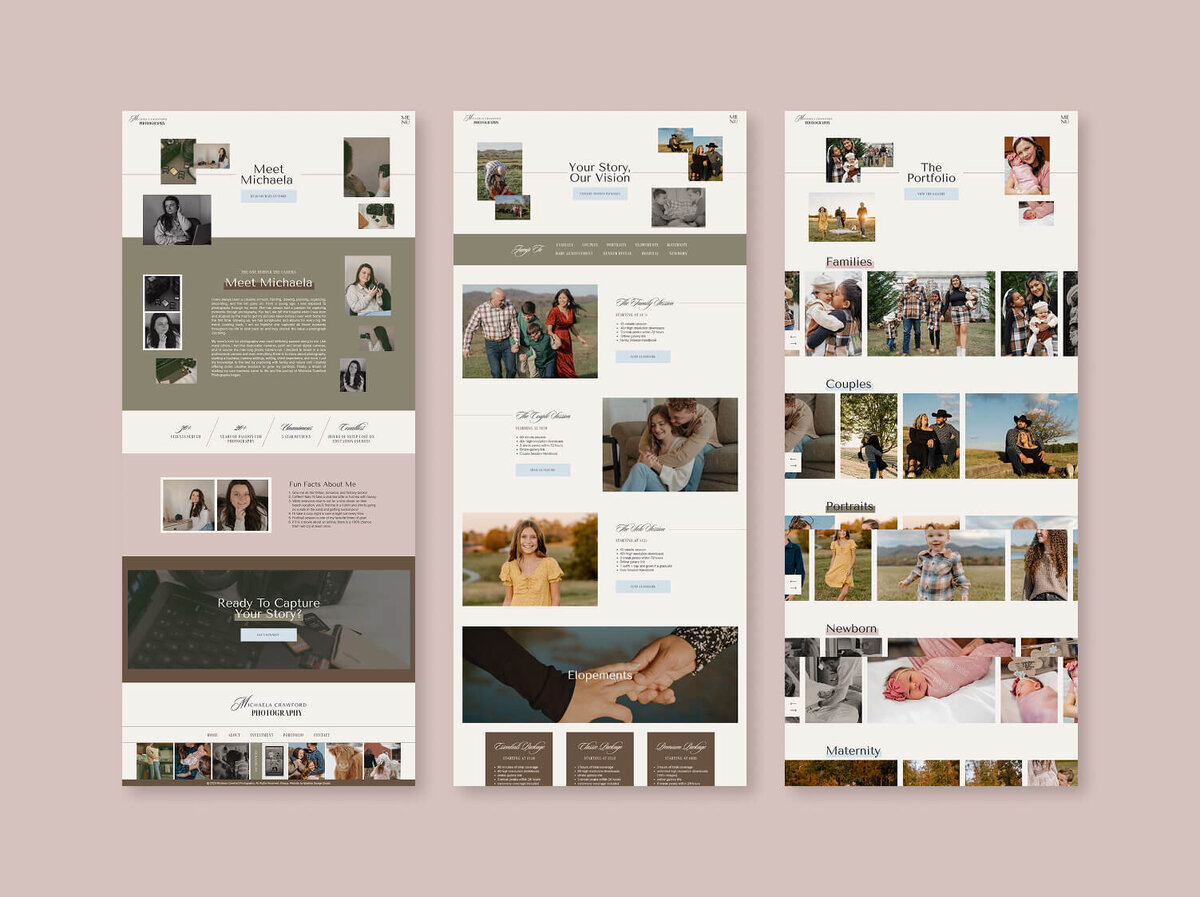Go to Contact in footer navigation
The width and height of the screenshot is (1200, 897).
coord(321,735)
